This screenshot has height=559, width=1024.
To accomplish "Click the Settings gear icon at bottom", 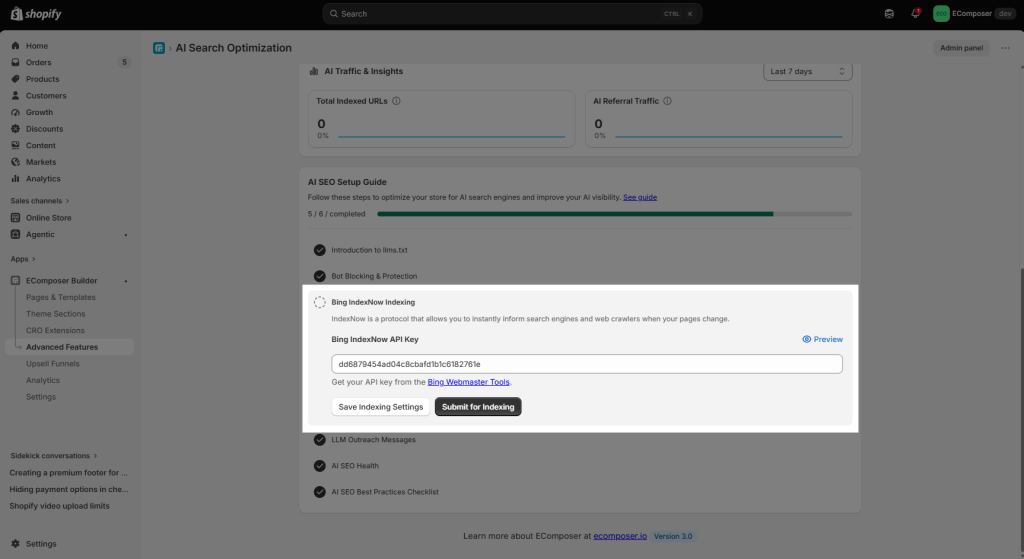I will tap(16, 543).
